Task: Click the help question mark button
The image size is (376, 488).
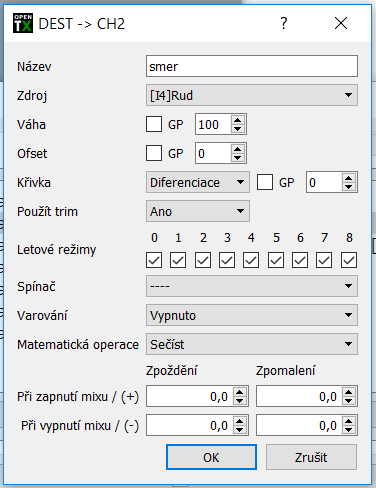Action: 284,23
